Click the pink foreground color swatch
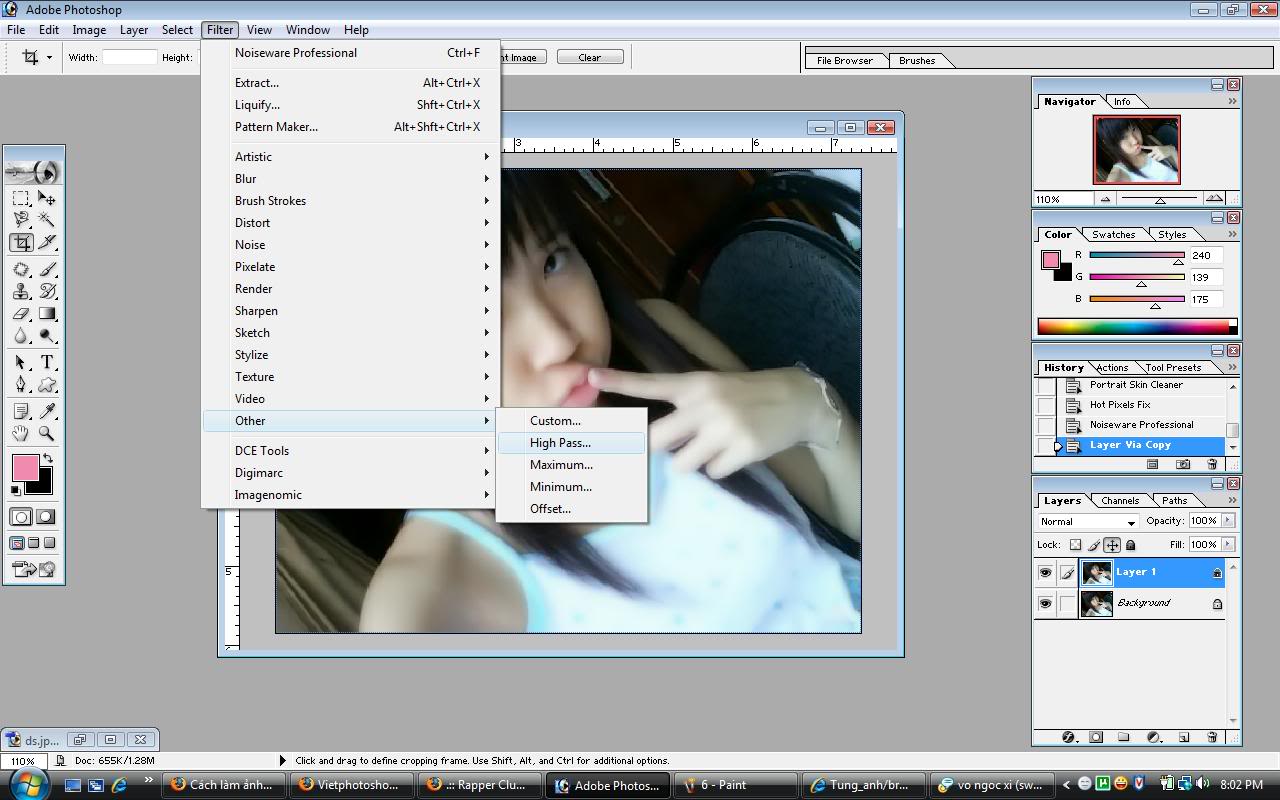Image resolution: width=1280 pixels, height=800 pixels. click(25, 467)
